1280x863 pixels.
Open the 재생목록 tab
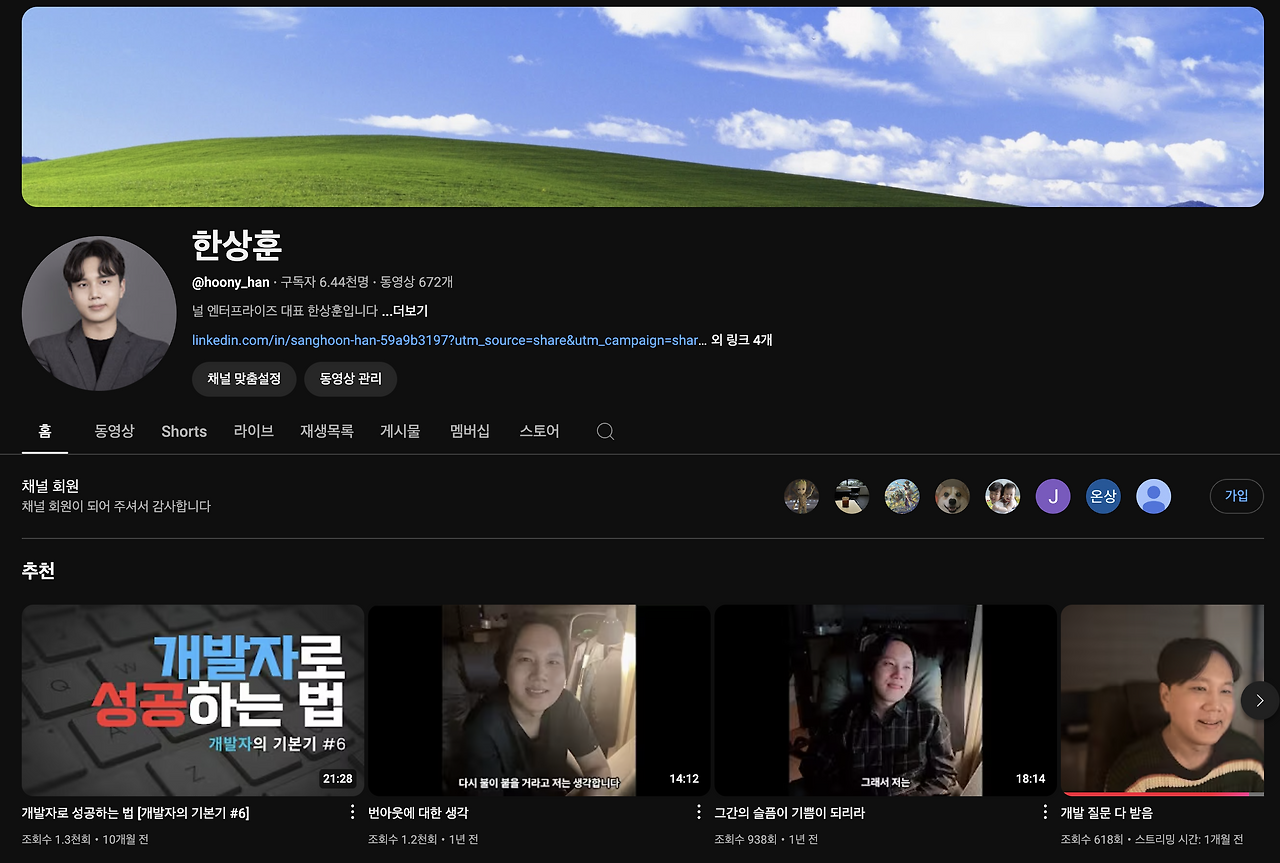click(x=326, y=431)
